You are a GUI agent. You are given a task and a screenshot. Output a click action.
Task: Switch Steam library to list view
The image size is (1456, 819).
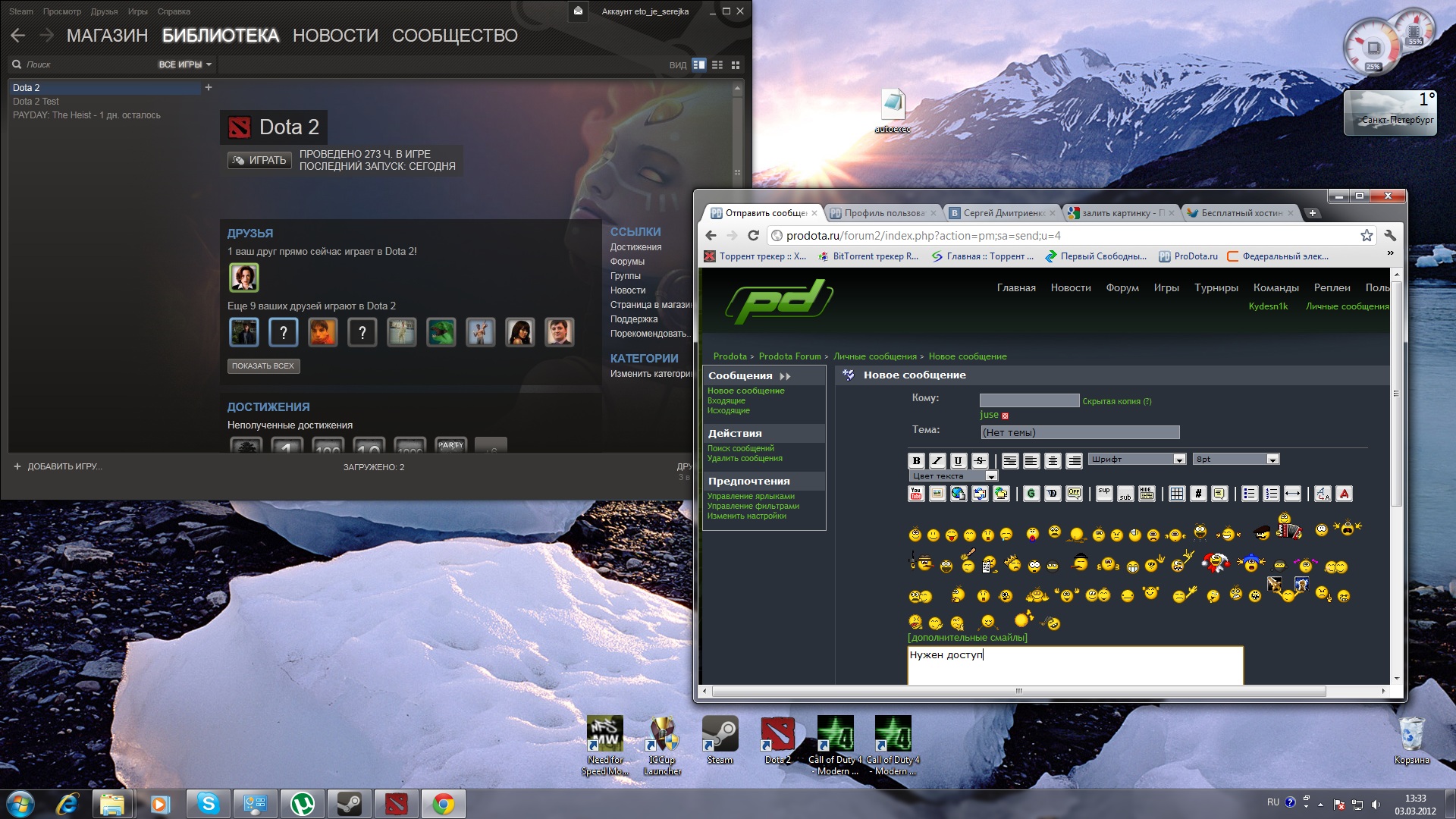pos(717,65)
